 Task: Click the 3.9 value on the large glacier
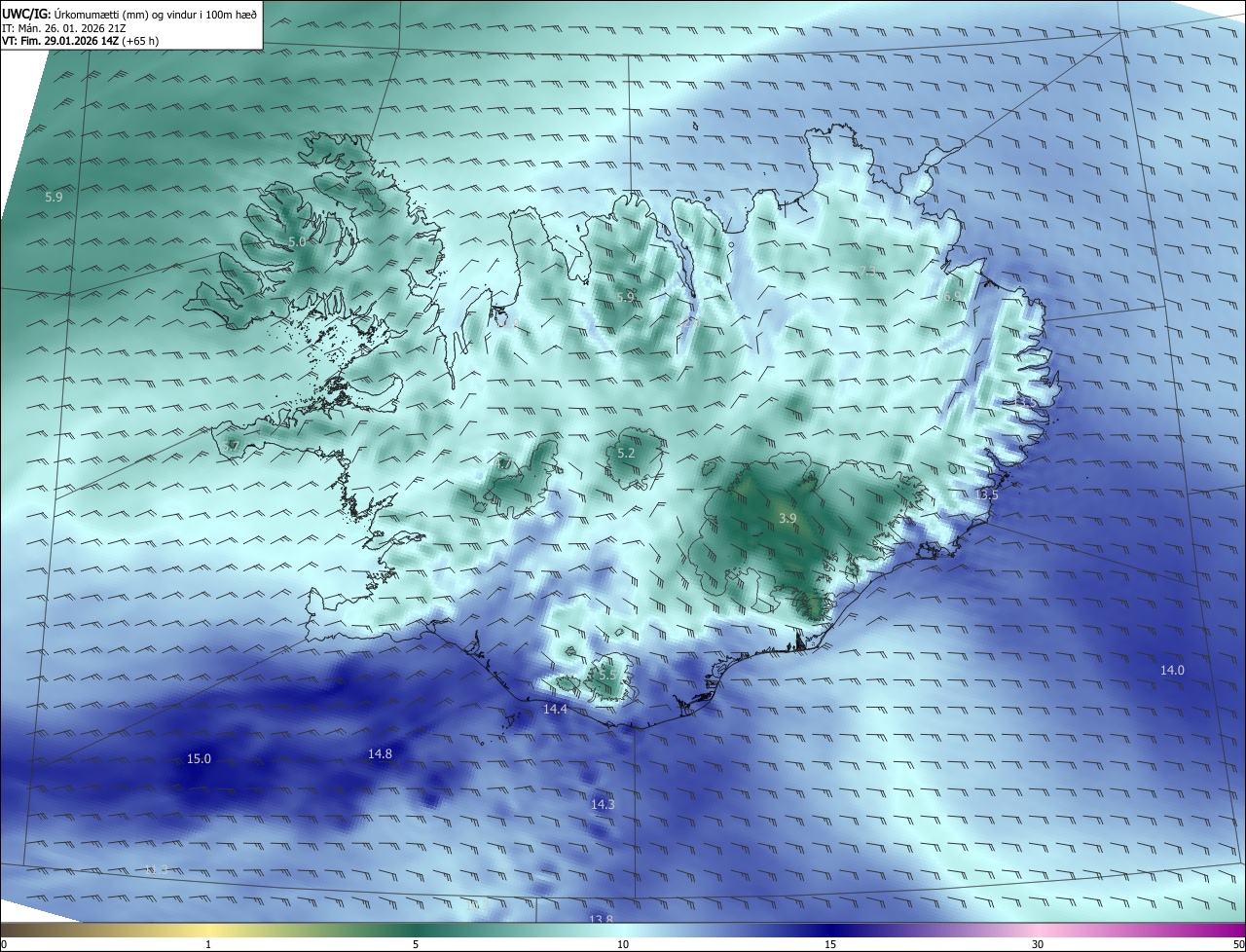(788, 519)
